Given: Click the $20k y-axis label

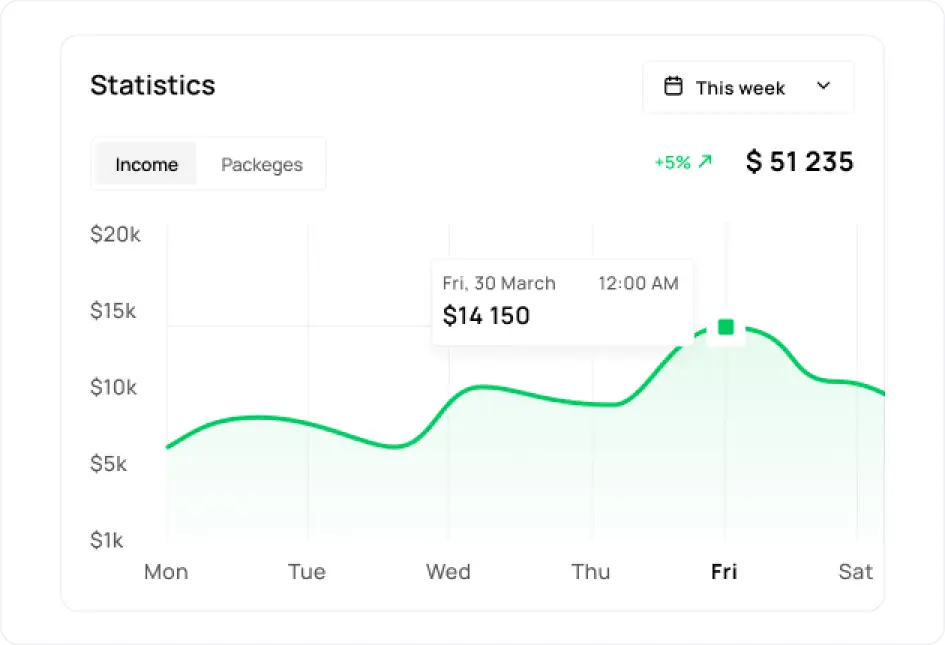Looking at the screenshot, I should [x=115, y=234].
